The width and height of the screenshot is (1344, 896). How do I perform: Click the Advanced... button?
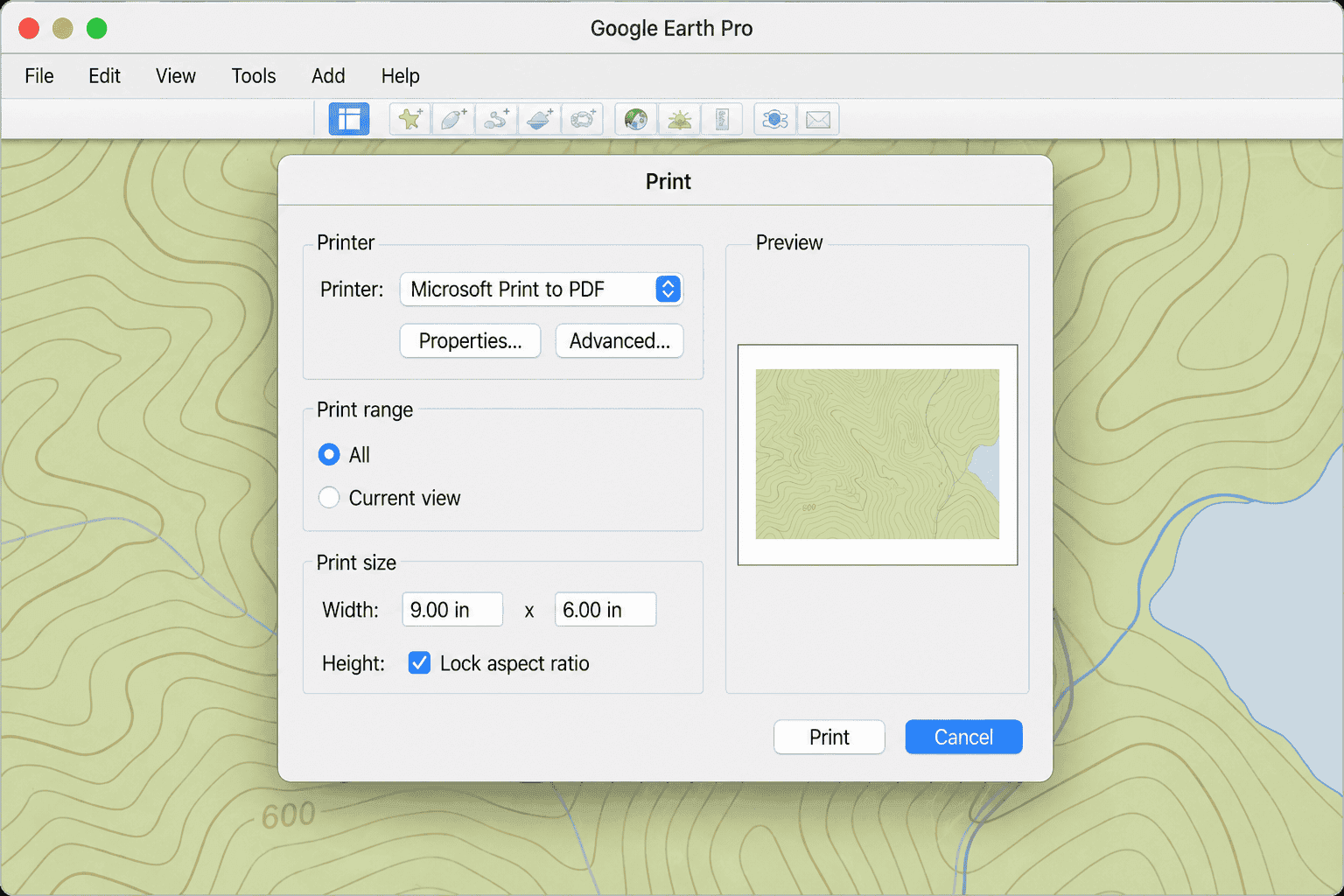[619, 341]
